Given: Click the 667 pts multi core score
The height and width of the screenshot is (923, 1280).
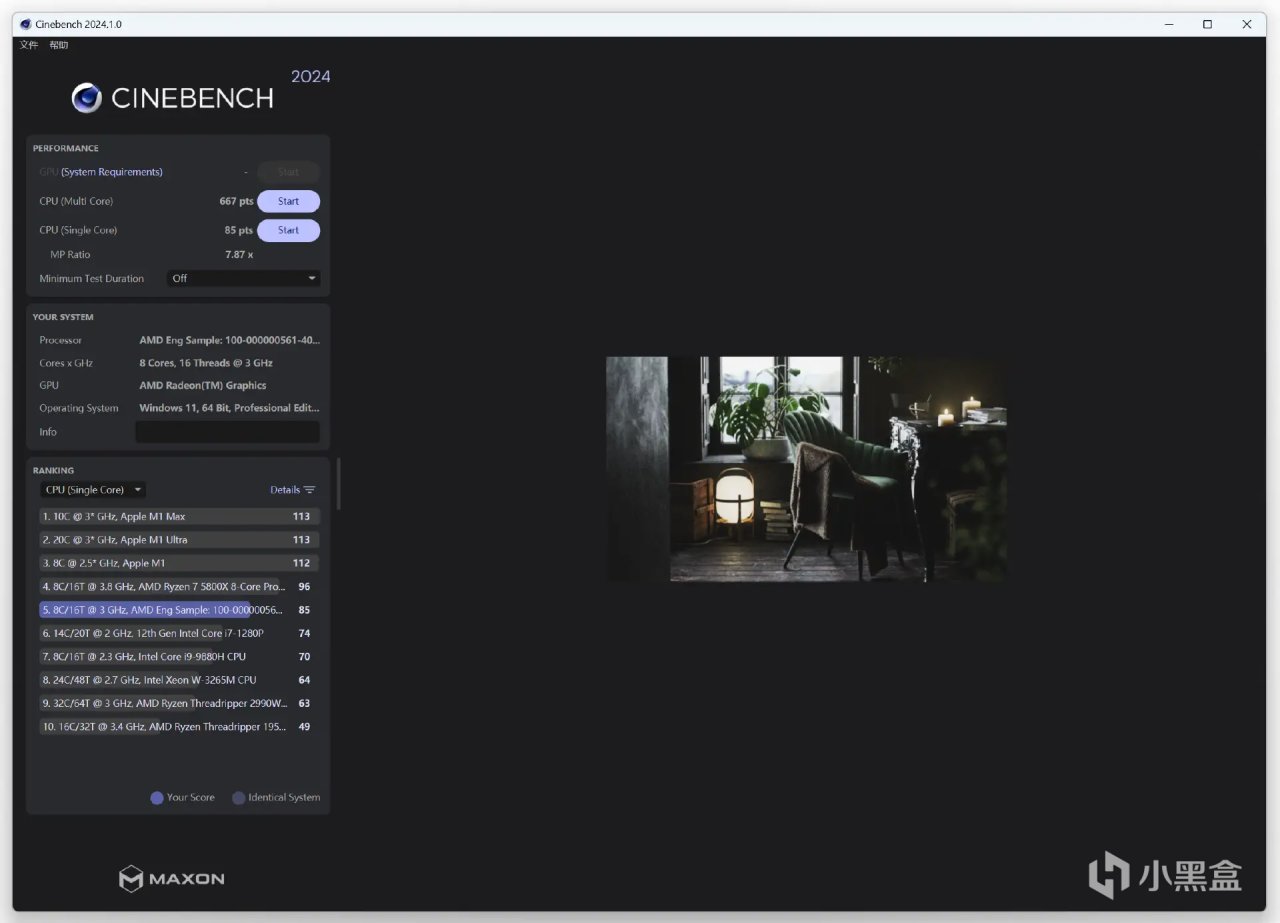Looking at the screenshot, I should [x=236, y=201].
